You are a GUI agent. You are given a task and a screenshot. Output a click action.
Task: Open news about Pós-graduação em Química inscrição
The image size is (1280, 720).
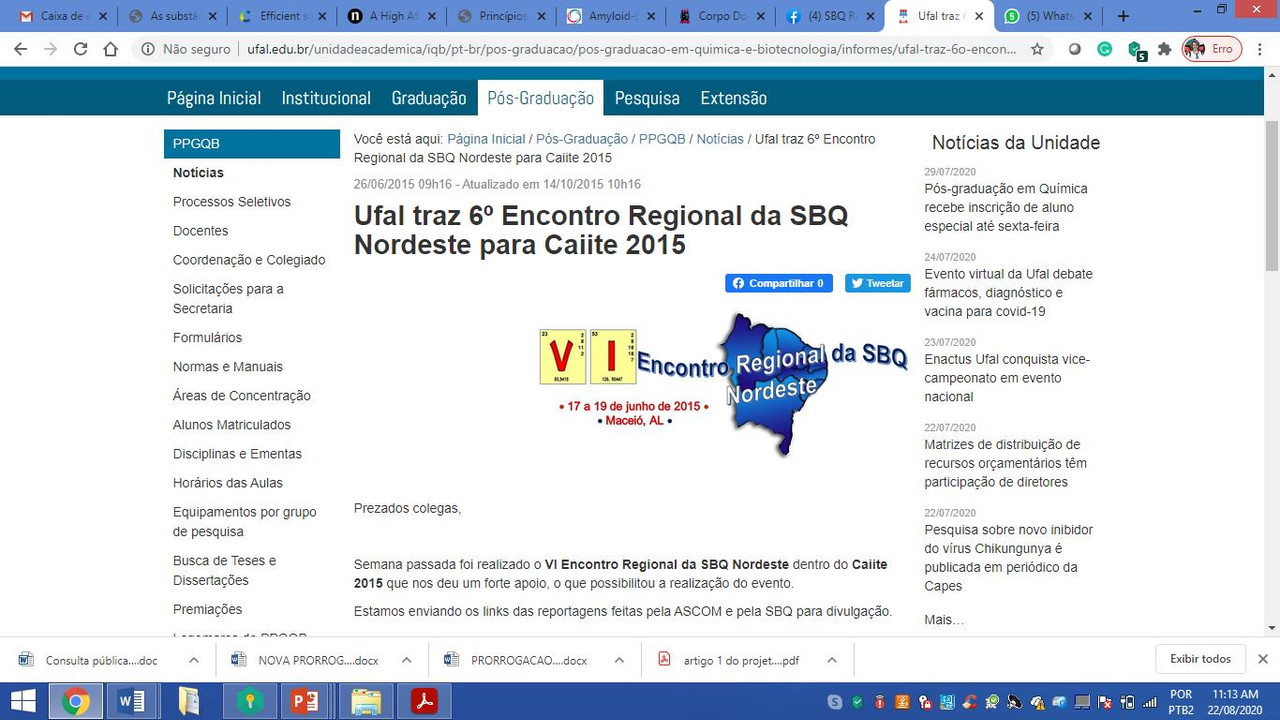1006,207
